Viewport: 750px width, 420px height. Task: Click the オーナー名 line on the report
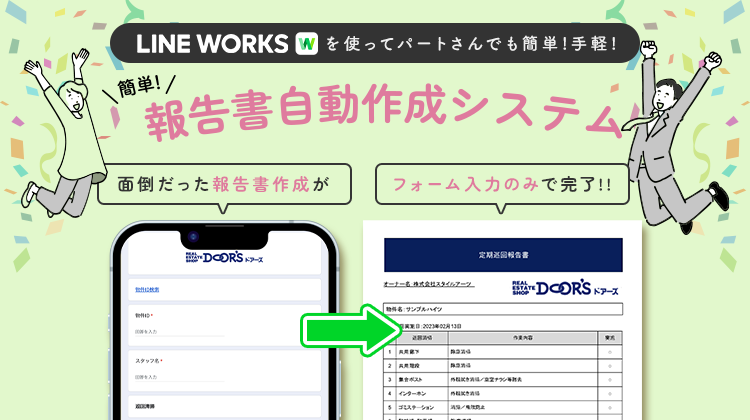[x=429, y=284]
